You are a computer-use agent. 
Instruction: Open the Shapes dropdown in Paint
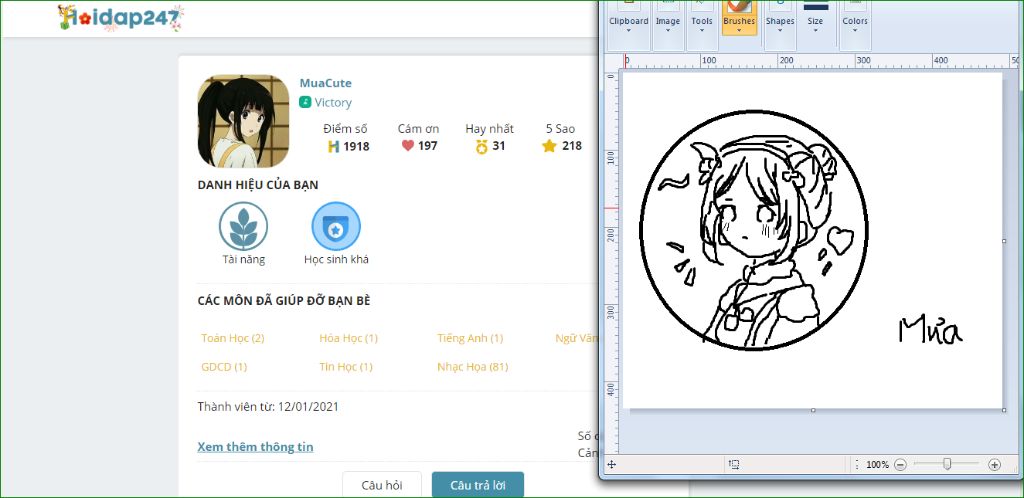(x=780, y=25)
